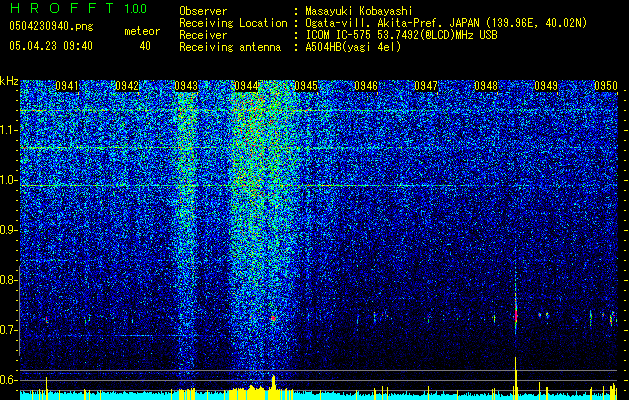Screen dimensions: 629x400
Task: Click the 0.9 kHz axis label
Action: point(8,230)
